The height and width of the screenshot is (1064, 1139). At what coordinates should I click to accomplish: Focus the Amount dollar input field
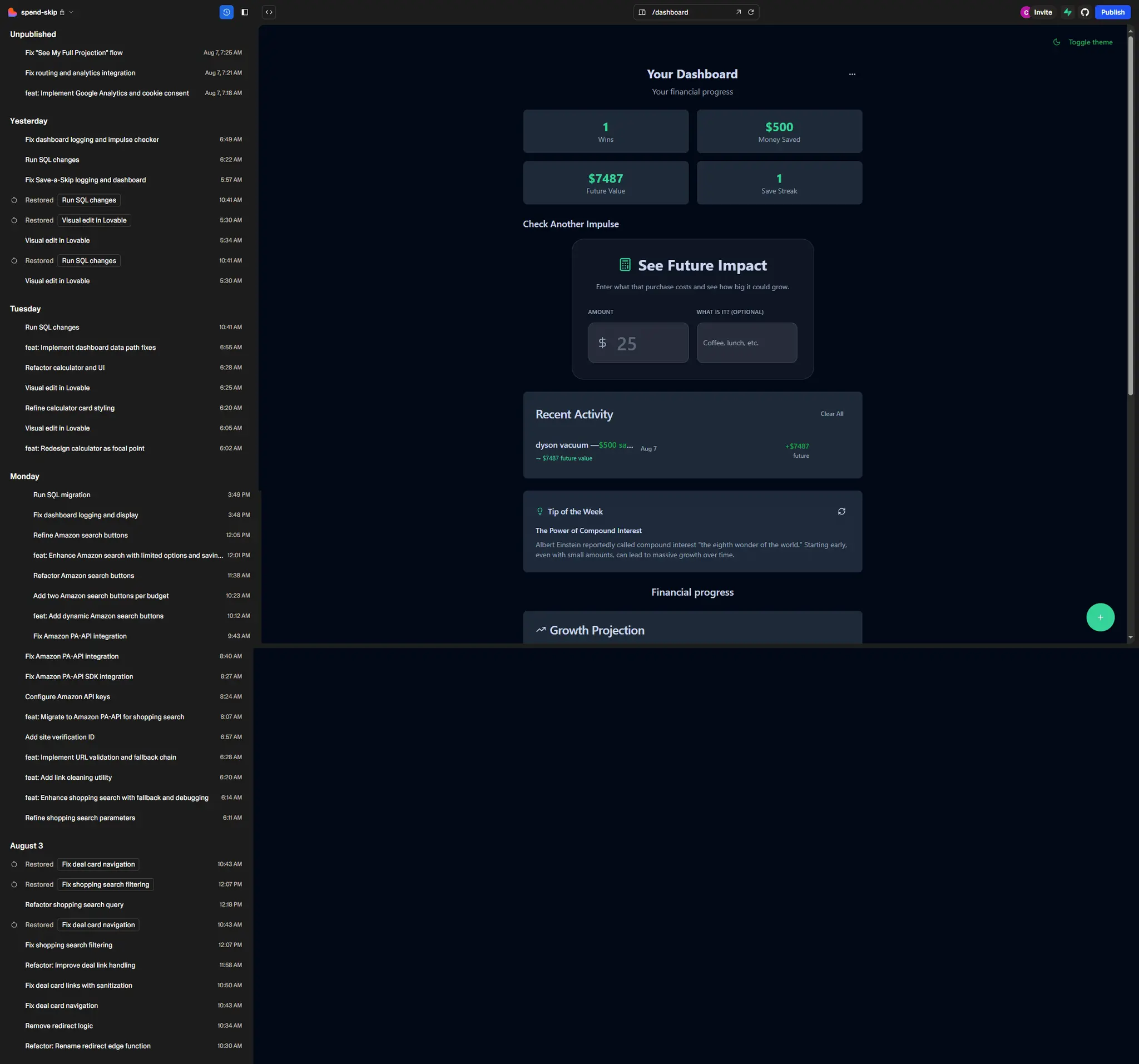coord(638,343)
